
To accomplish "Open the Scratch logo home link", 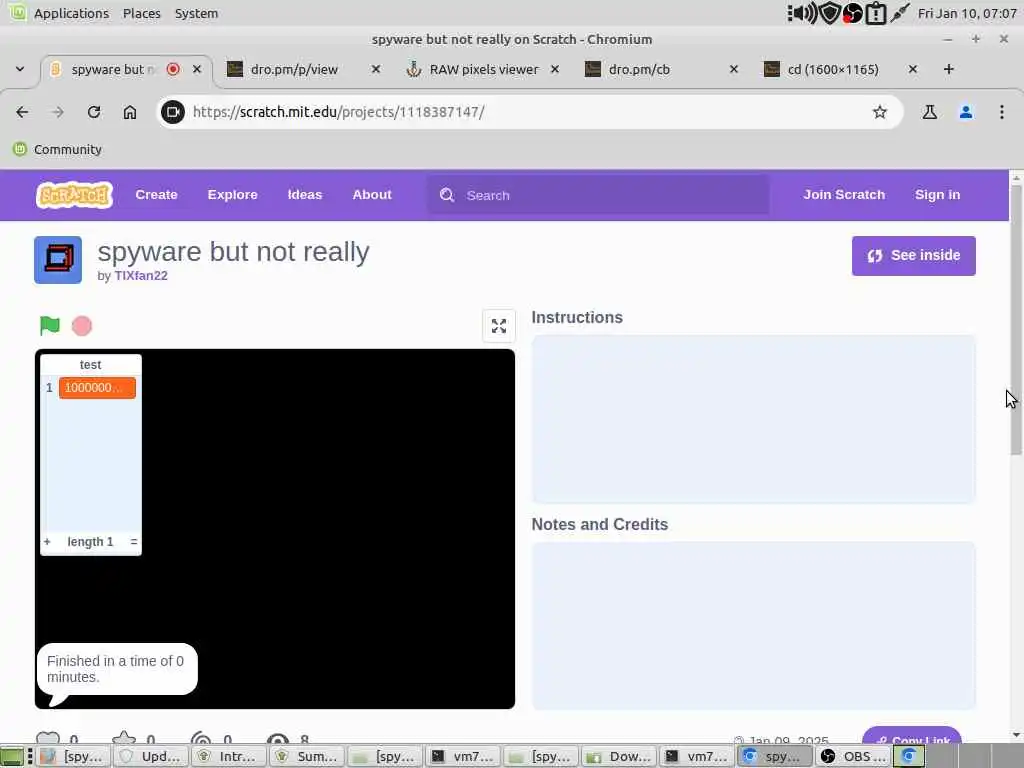I will tap(74, 195).
